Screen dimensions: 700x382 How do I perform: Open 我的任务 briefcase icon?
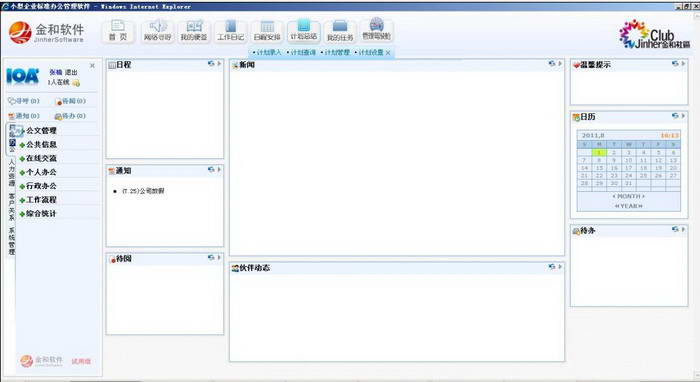(340, 31)
